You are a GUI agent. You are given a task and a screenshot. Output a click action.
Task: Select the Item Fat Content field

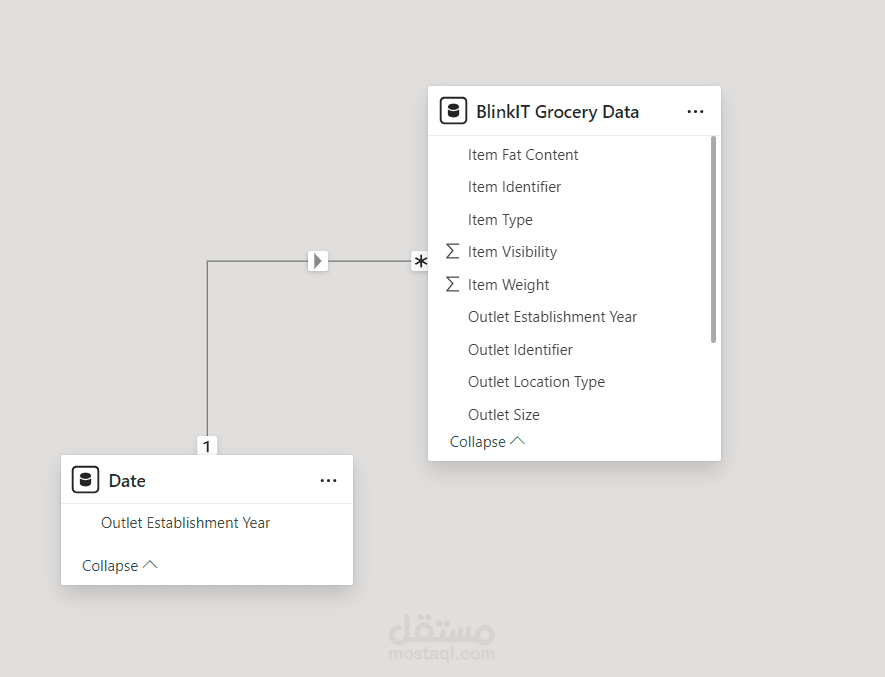tap(523, 155)
